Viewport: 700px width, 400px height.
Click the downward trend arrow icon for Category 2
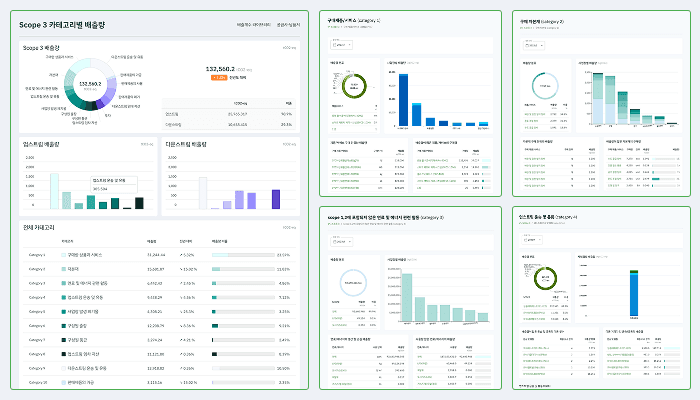tap(180, 269)
